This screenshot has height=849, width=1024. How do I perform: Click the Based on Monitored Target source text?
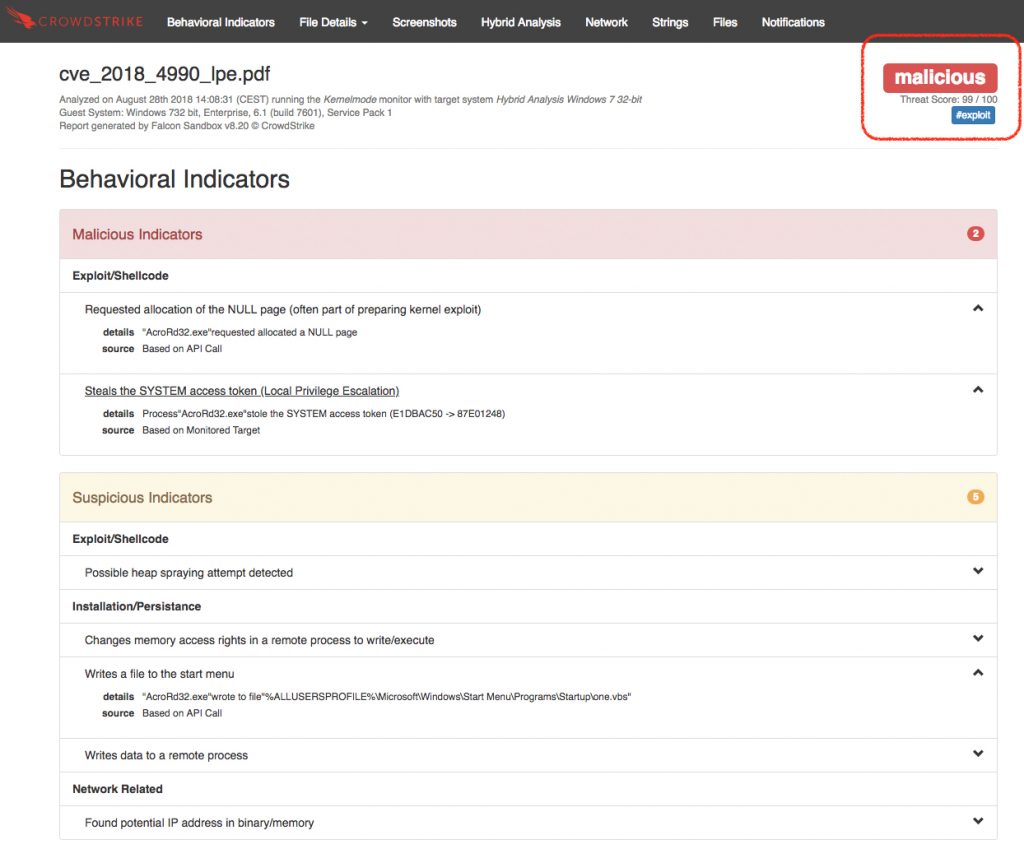[201, 430]
